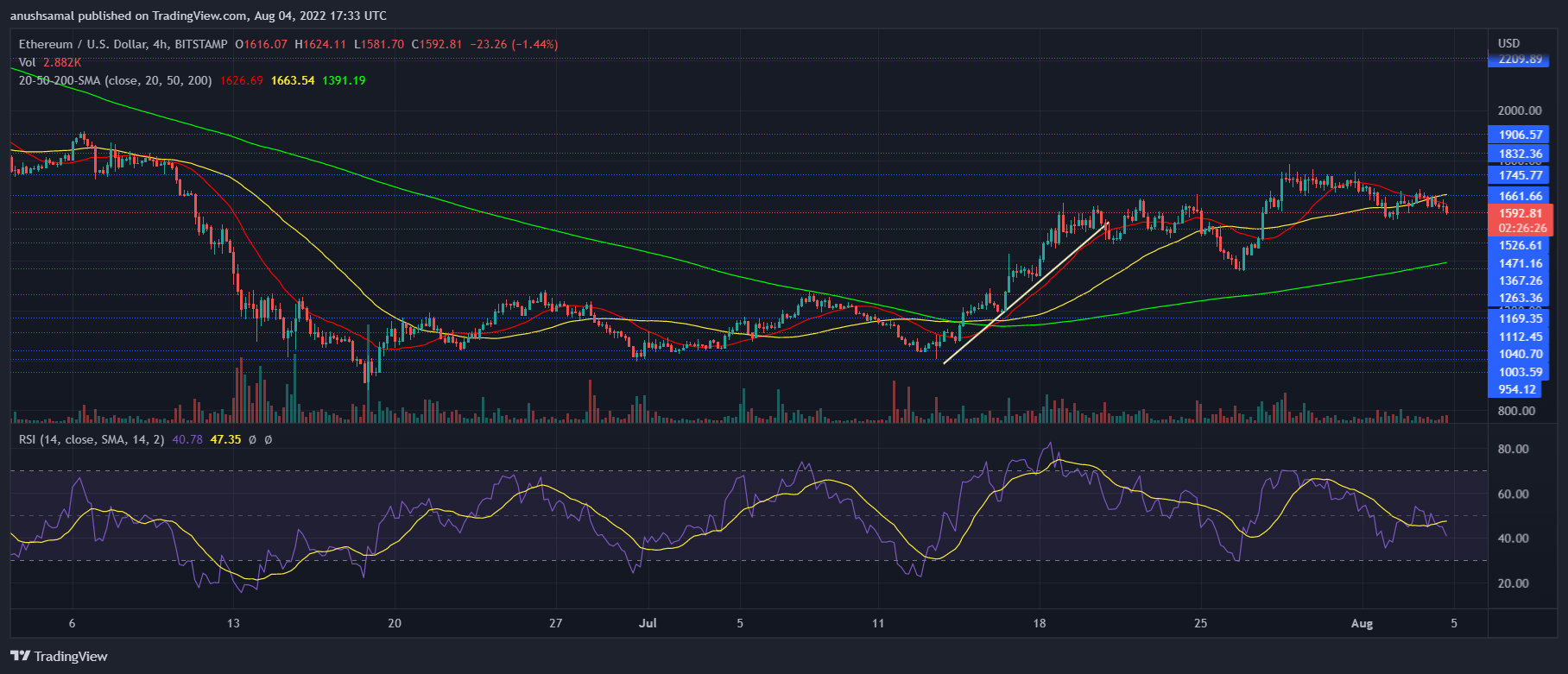The height and width of the screenshot is (674, 1568).
Task: Click the date label 13 on time axis
Action: (233, 623)
